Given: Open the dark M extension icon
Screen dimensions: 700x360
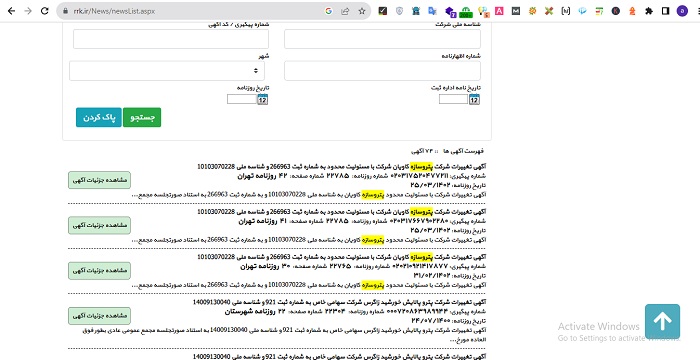Looking at the screenshot, I should [516, 11].
